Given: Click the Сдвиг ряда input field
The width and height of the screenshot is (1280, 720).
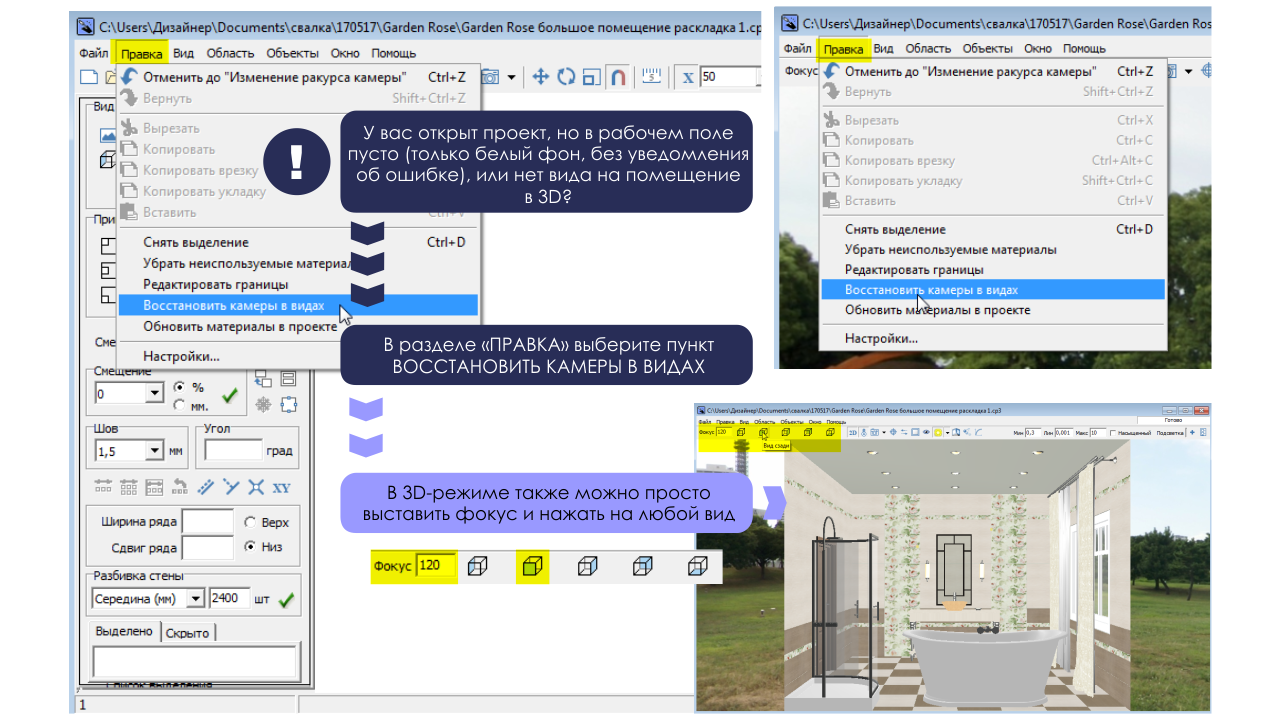Looking at the screenshot, I should 208,547.
